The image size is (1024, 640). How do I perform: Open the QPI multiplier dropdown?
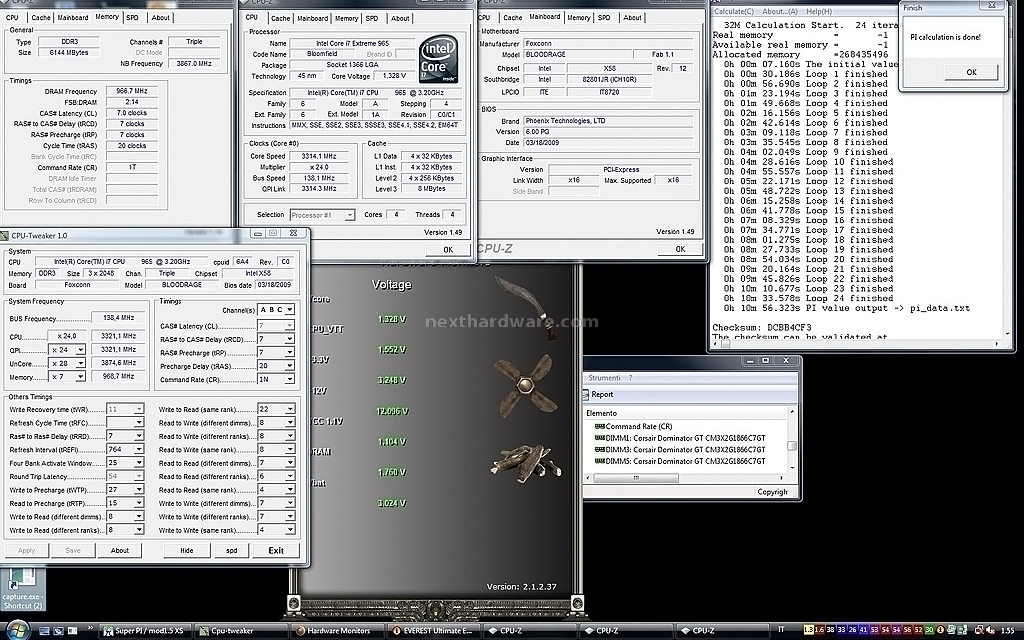coord(67,349)
